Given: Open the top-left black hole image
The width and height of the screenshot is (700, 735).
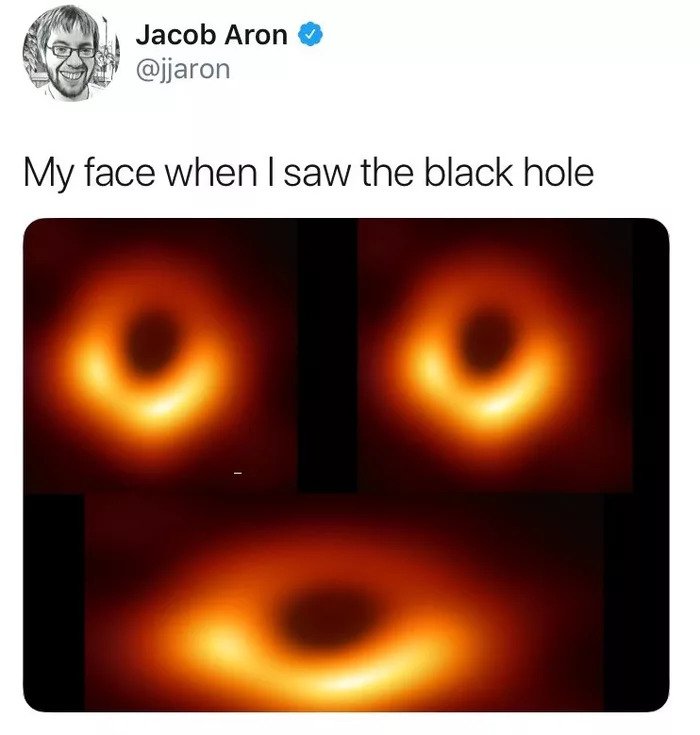Looking at the screenshot, I should point(160,355).
